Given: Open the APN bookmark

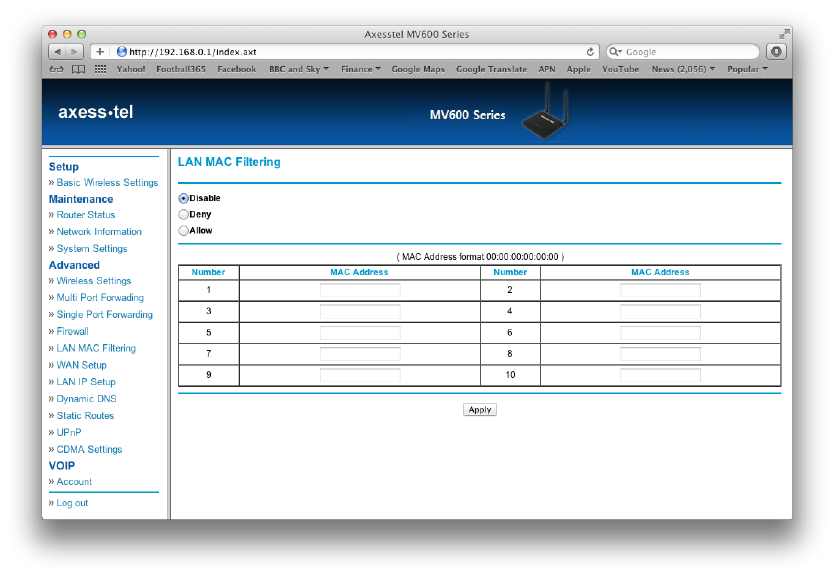Looking at the screenshot, I should 547,69.
